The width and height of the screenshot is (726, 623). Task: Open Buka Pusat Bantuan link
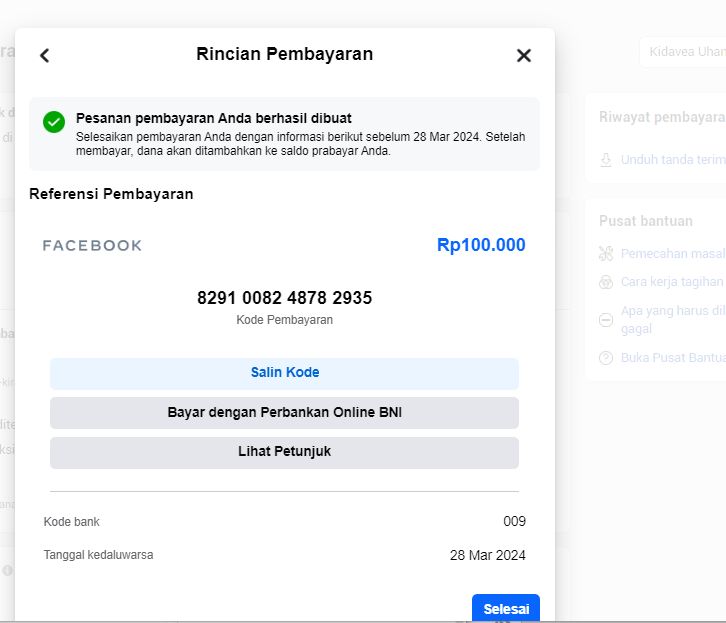(x=673, y=358)
